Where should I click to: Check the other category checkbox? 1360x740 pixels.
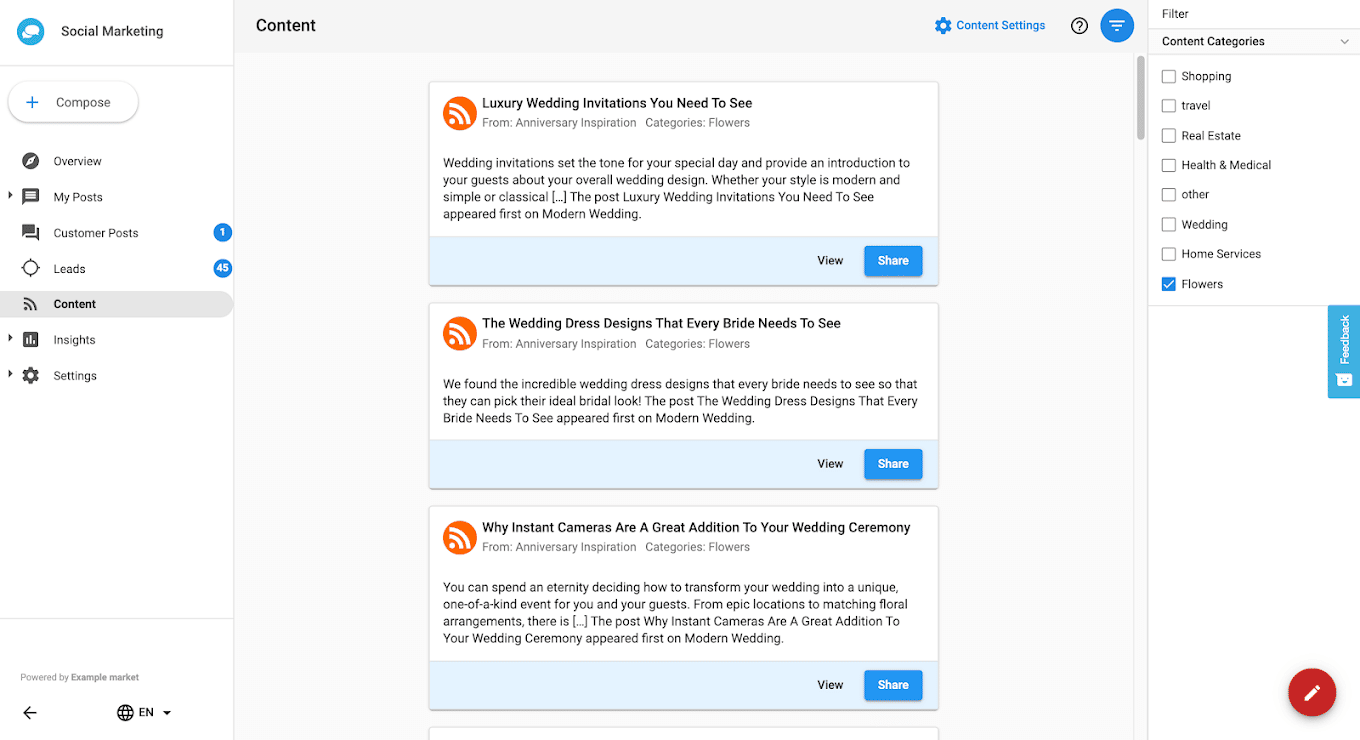point(1168,195)
